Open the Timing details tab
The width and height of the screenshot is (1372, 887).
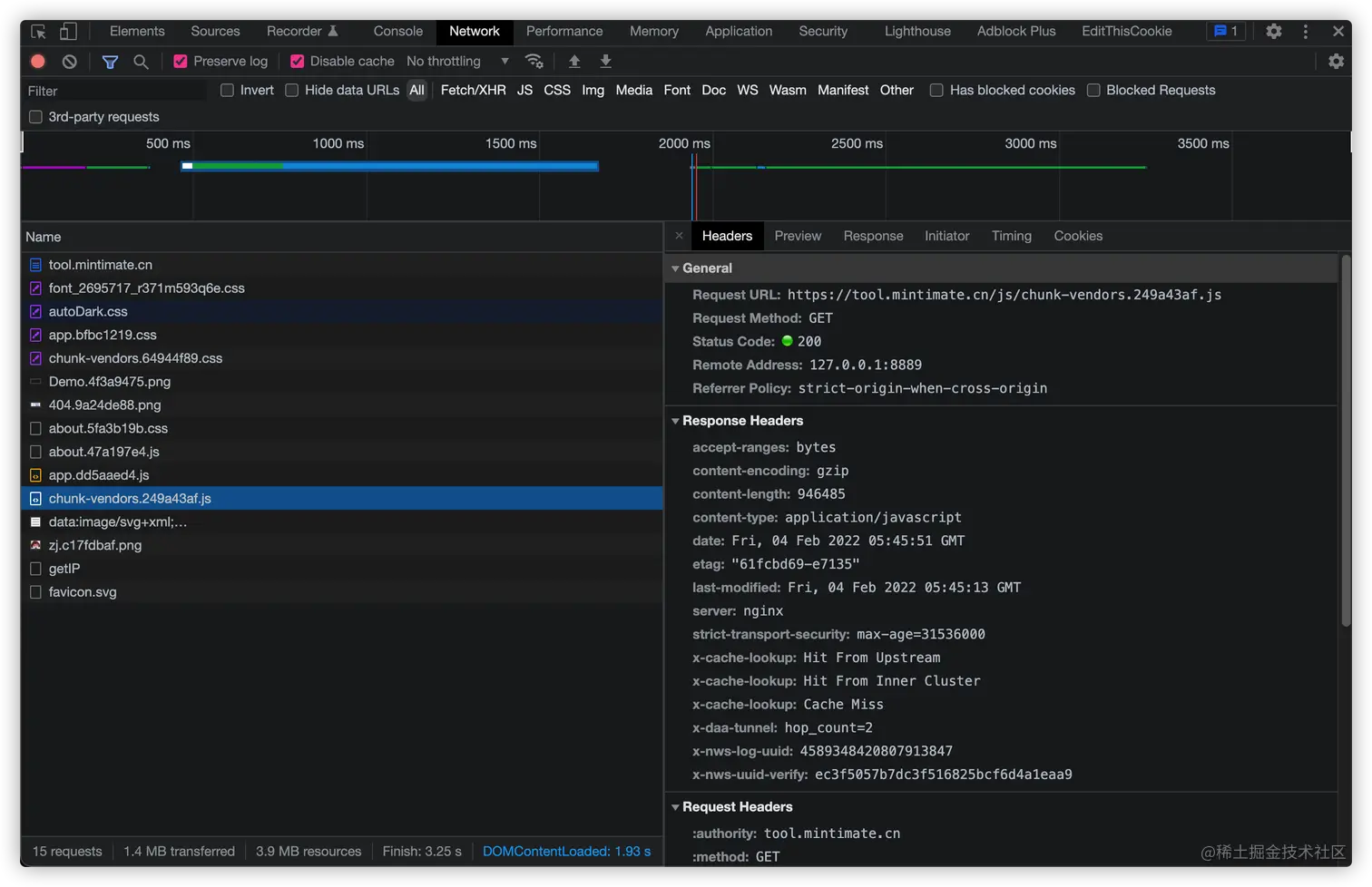[x=1011, y=236]
